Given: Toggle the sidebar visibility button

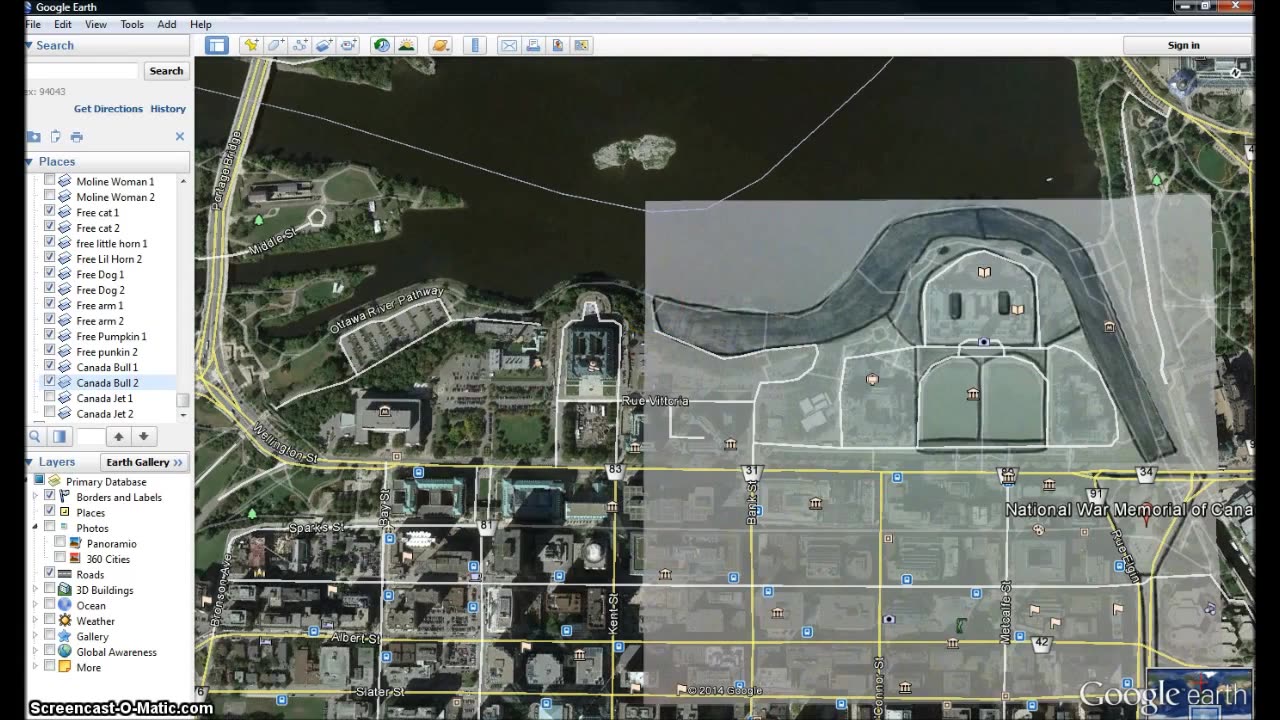Looking at the screenshot, I should tap(217, 45).
